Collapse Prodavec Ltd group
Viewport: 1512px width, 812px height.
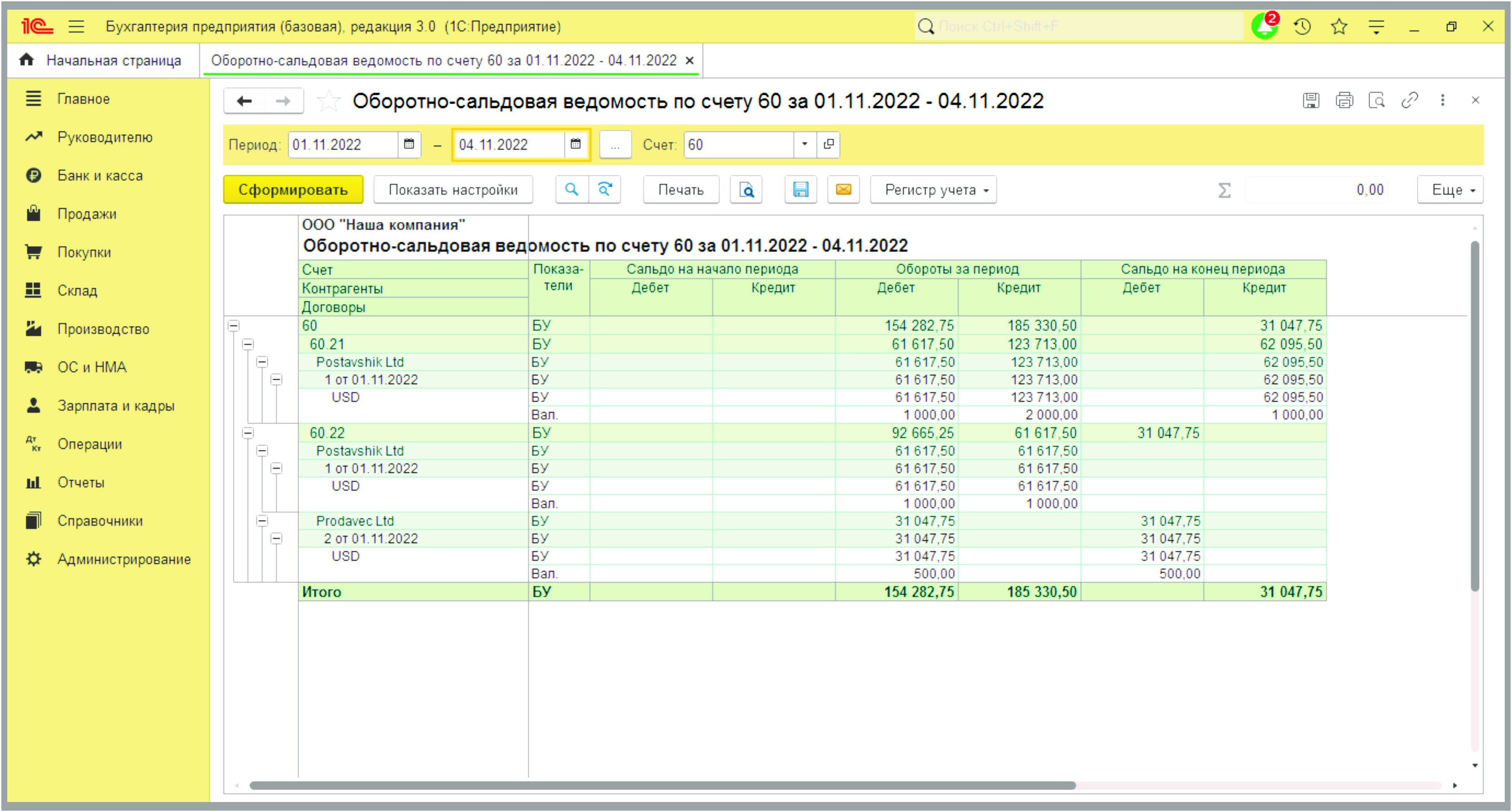pos(262,521)
